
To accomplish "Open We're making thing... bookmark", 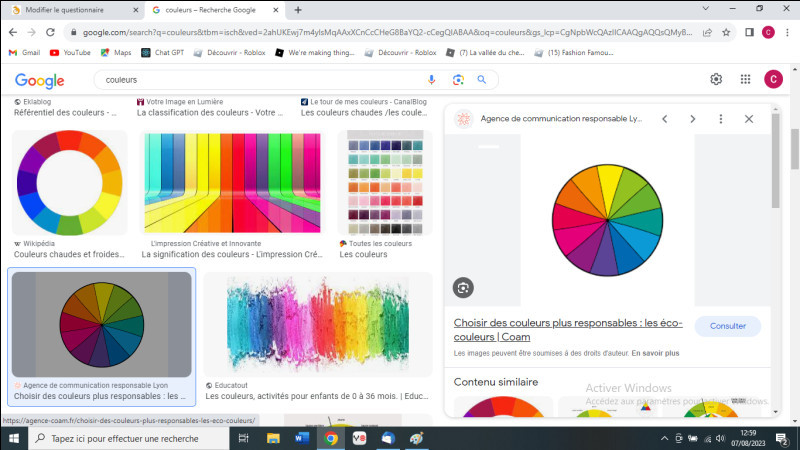I will click(315, 53).
